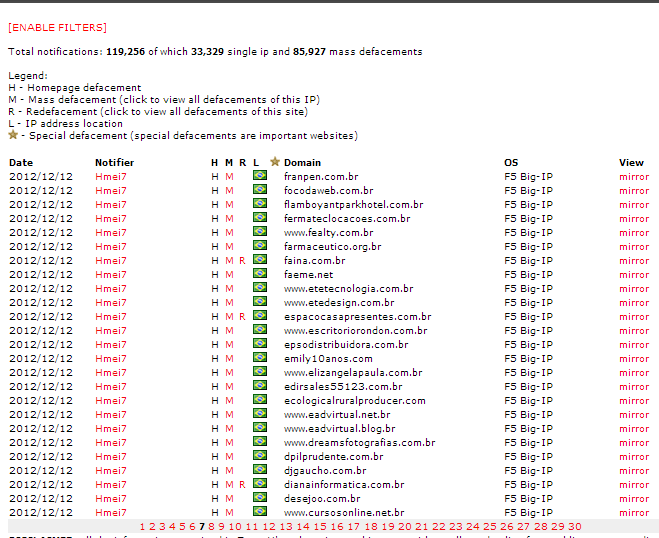The width and height of the screenshot is (659, 538).
Task: Click the Brazil flag icon for franpen.com.br
Action: click(x=260, y=175)
